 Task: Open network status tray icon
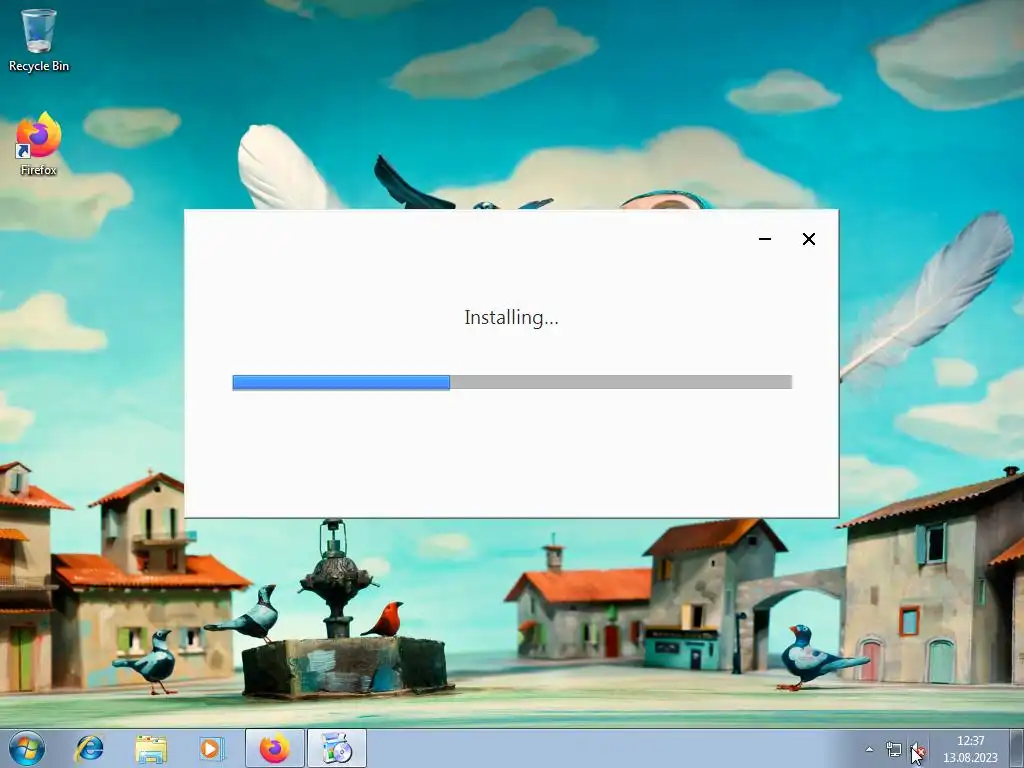tap(893, 749)
